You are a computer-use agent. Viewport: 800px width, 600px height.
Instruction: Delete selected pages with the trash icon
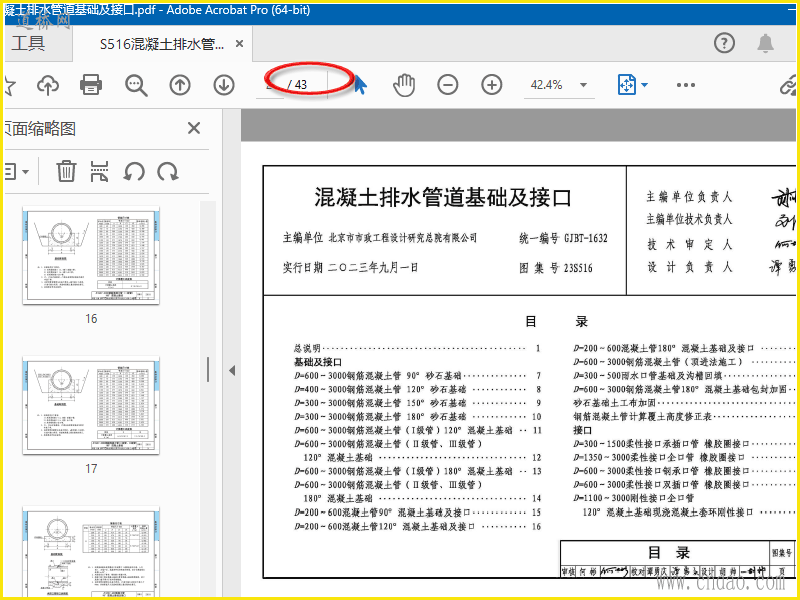pyautogui.click(x=66, y=171)
